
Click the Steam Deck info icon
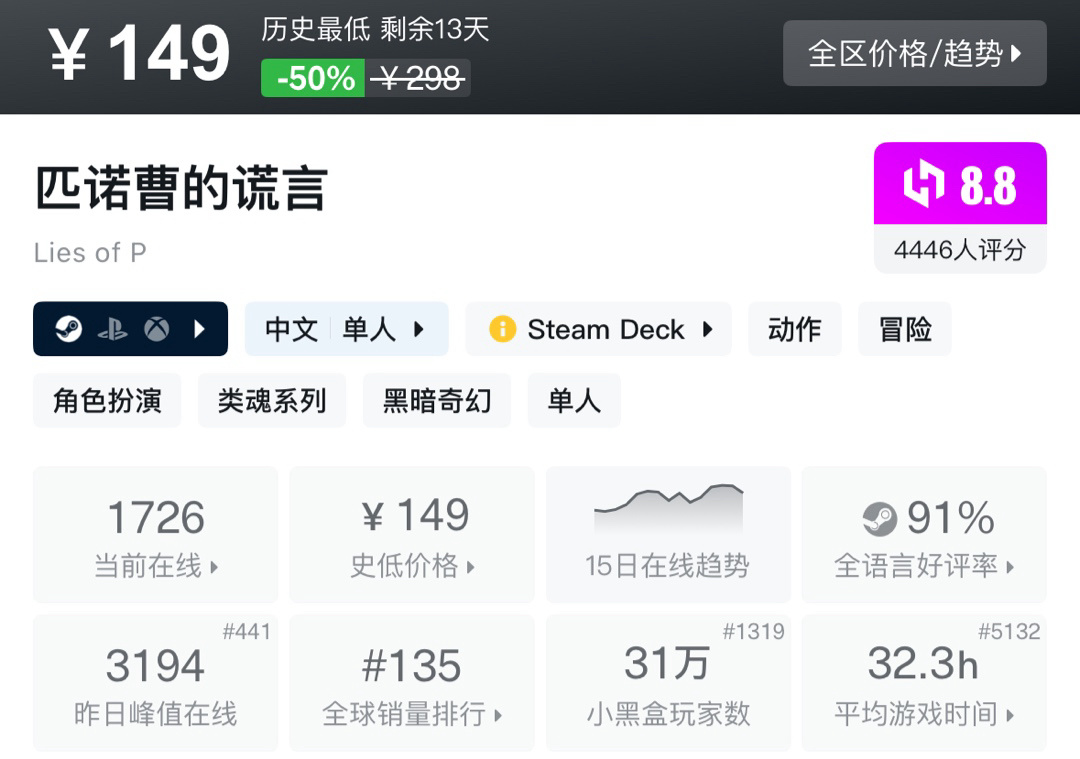502,329
